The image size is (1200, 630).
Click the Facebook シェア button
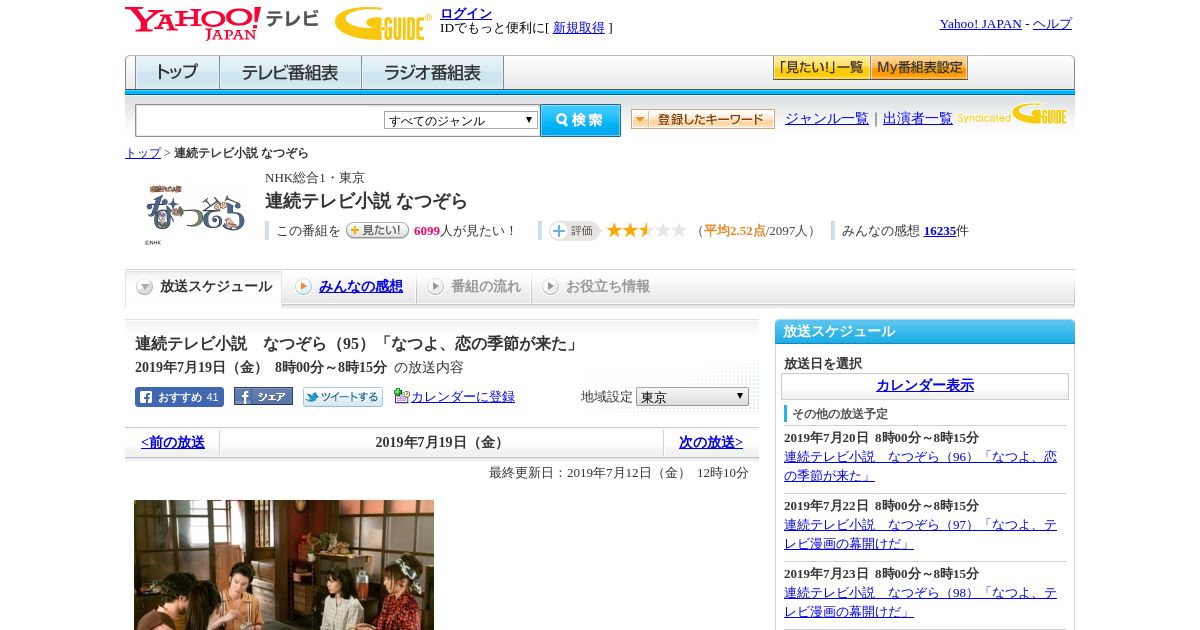pos(263,396)
